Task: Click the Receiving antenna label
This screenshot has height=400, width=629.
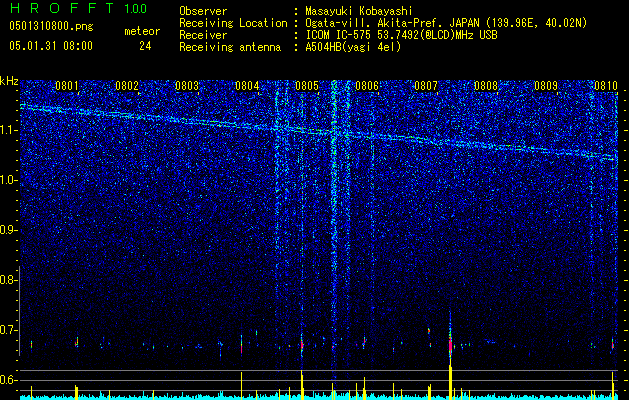Action: pos(230,47)
